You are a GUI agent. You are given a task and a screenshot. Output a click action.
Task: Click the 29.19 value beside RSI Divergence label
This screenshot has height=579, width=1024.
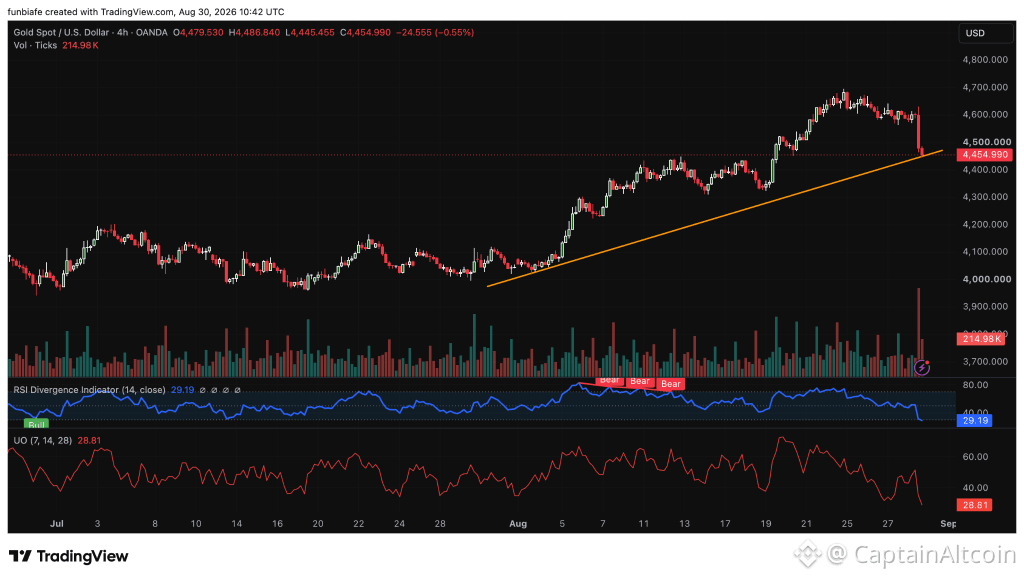(182, 390)
